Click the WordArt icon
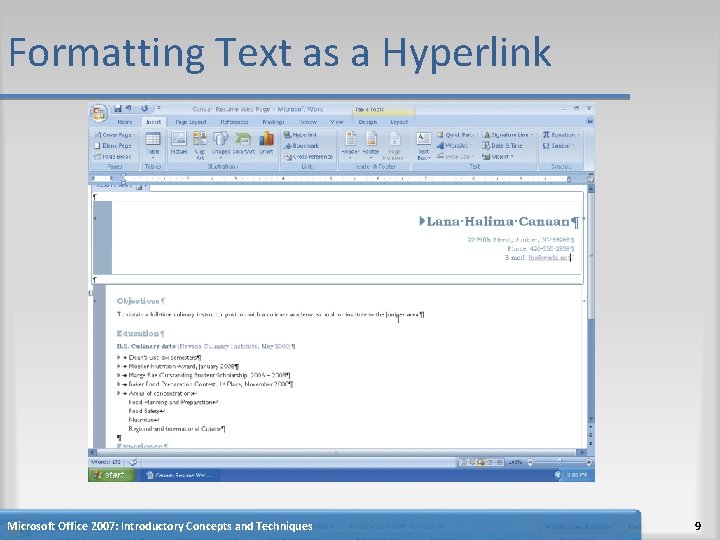 pos(453,146)
